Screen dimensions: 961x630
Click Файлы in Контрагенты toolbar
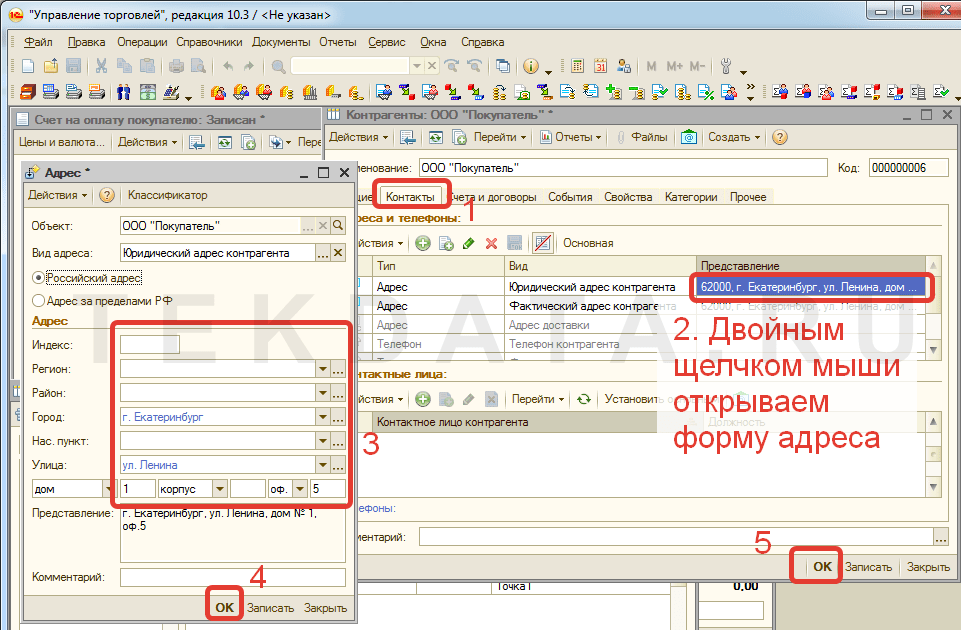[x=642, y=137]
